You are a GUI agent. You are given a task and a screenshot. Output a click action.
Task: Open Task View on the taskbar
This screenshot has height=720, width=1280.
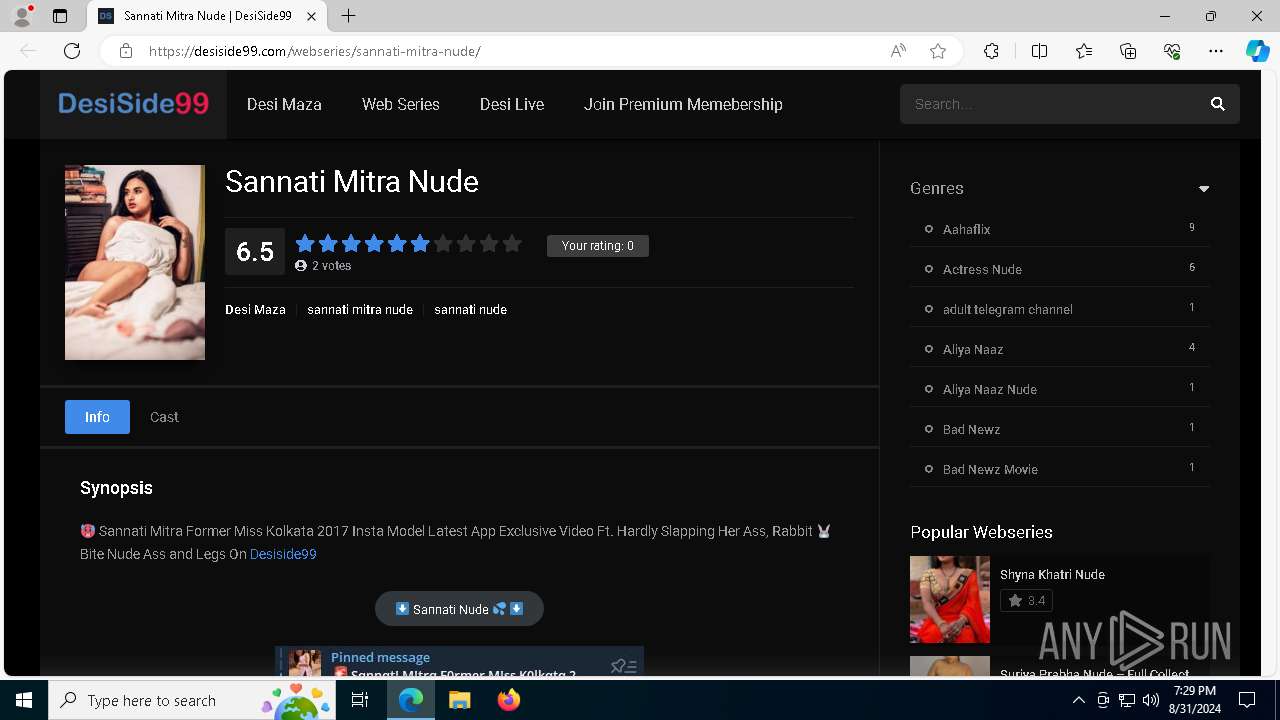pyautogui.click(x=360, y=700)
